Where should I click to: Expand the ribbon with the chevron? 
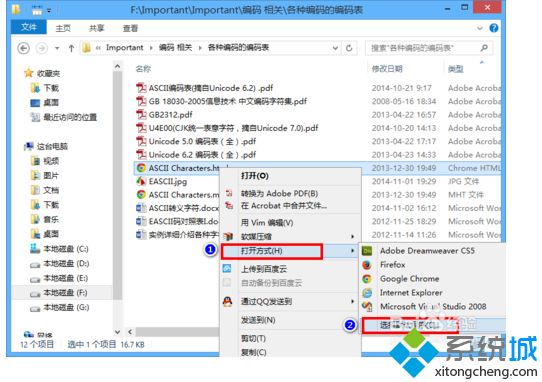pos(479,28)
